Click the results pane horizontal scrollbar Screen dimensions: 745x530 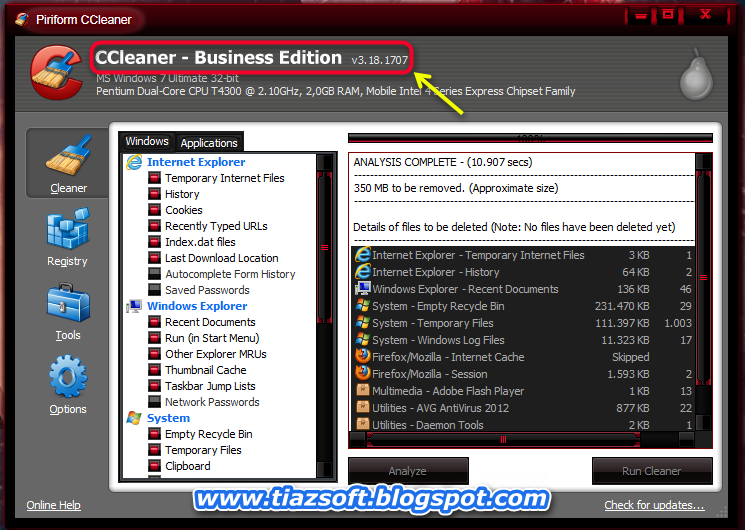tap(503, 439)
